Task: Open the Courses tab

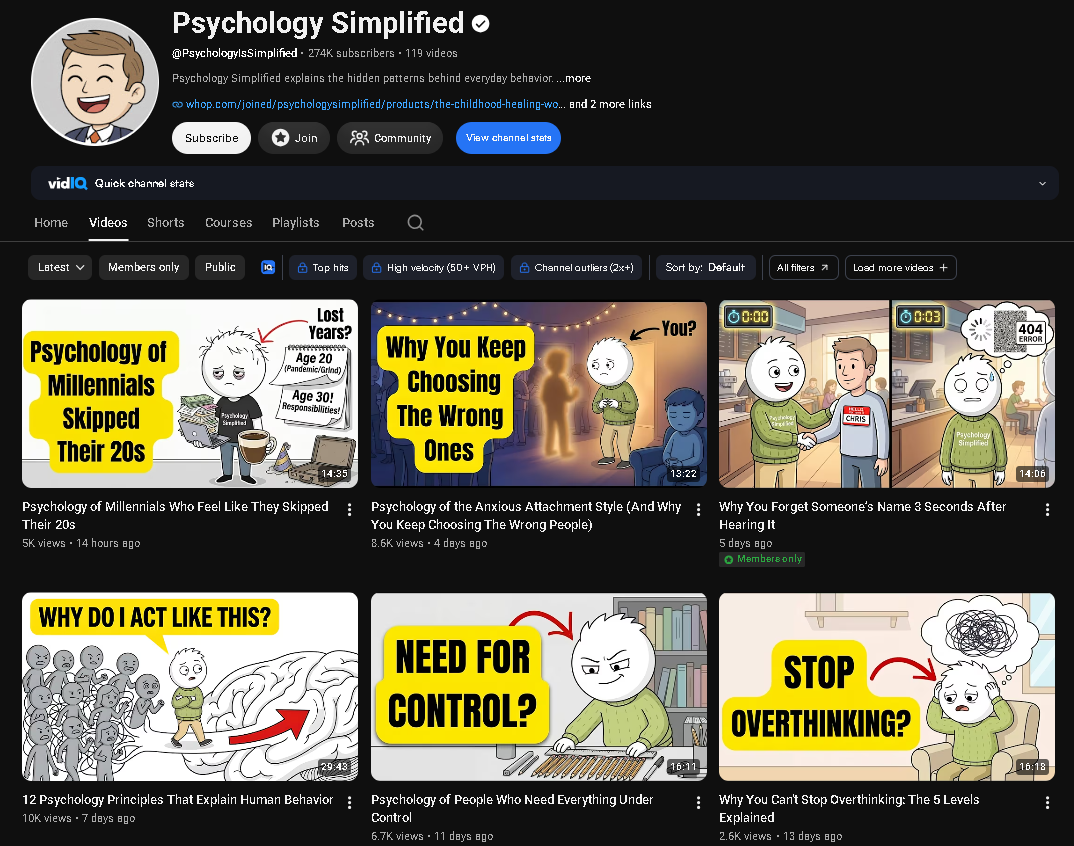Action: [229, 223]
